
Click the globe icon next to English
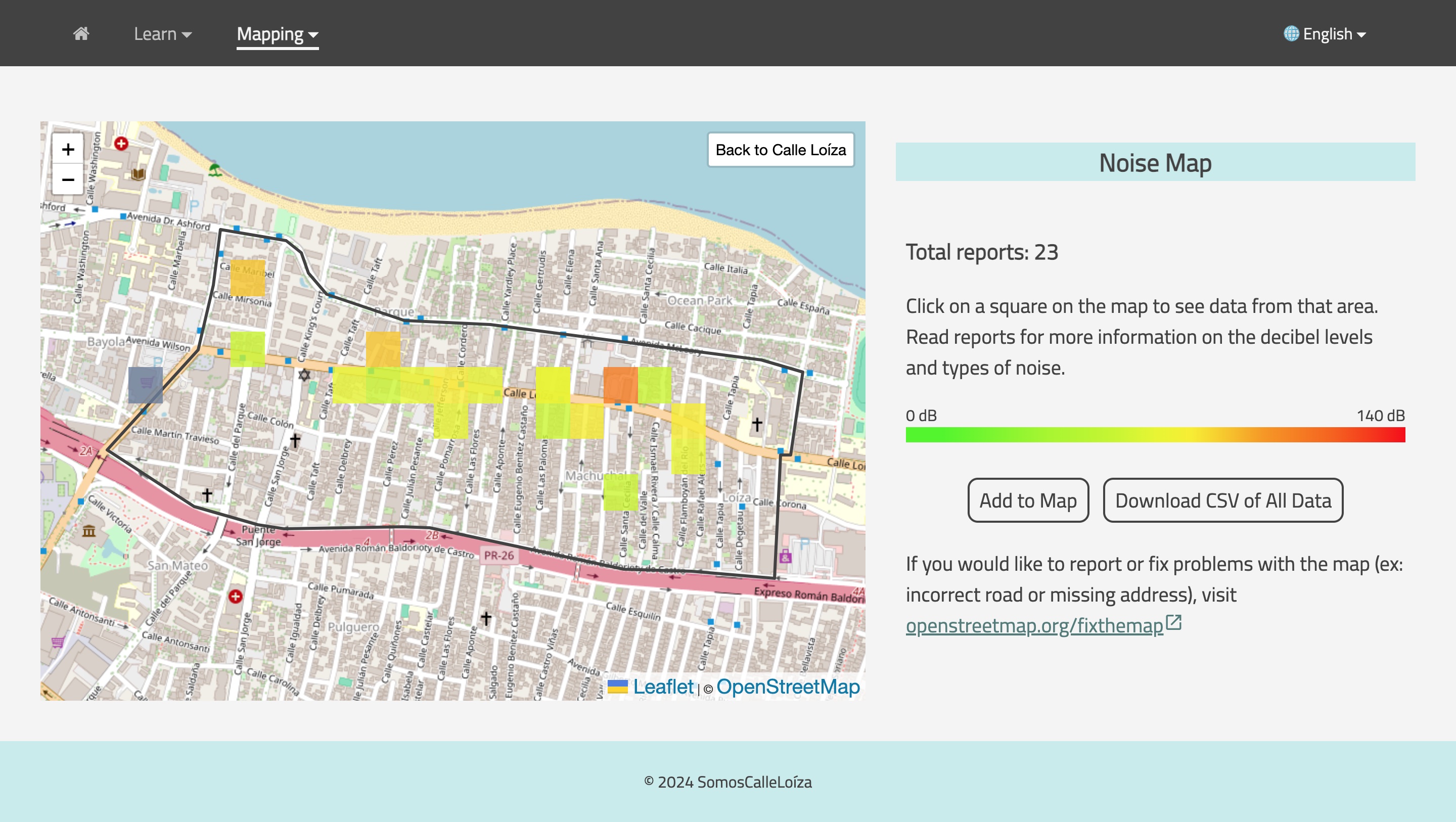pyautogui.click(x=1292, y=34)
